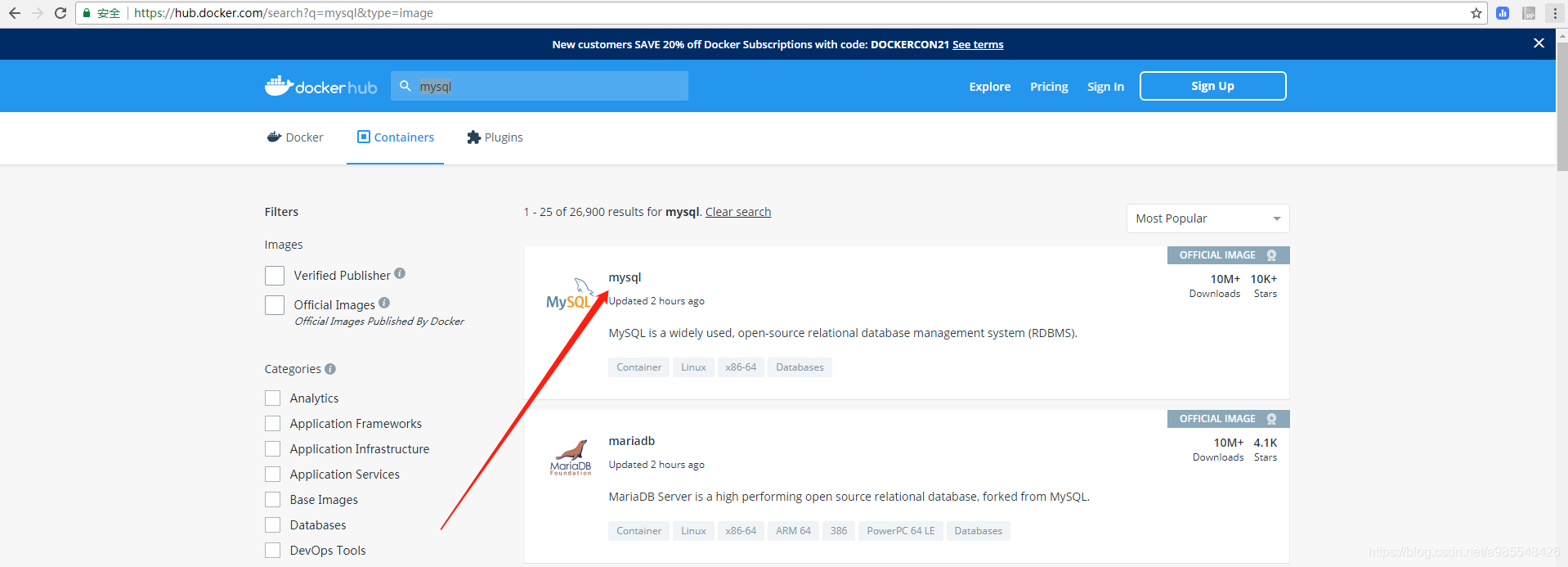Open the mariadb image title link
This screenshot has height=567, width=1568.
pos(631,441)
